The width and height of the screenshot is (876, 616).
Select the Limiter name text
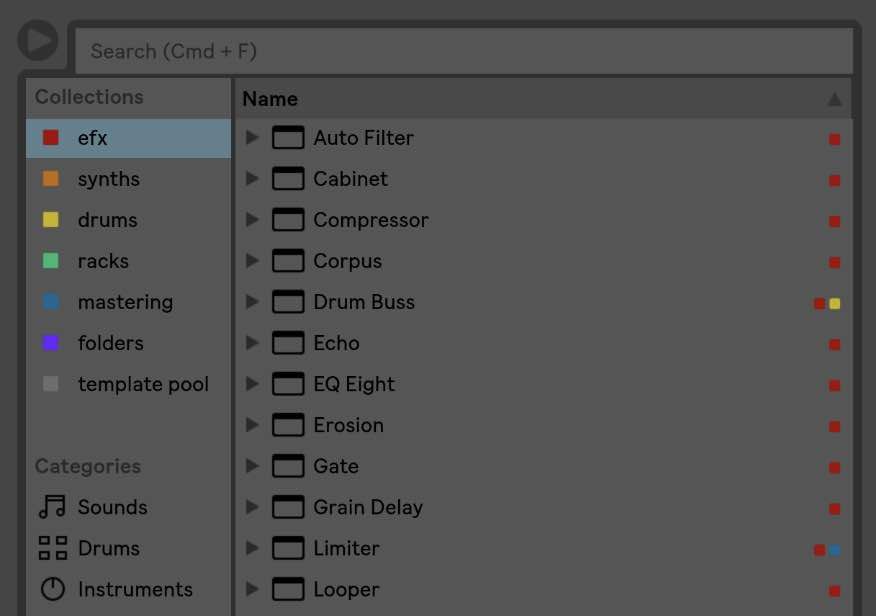(x=346, y=548)
